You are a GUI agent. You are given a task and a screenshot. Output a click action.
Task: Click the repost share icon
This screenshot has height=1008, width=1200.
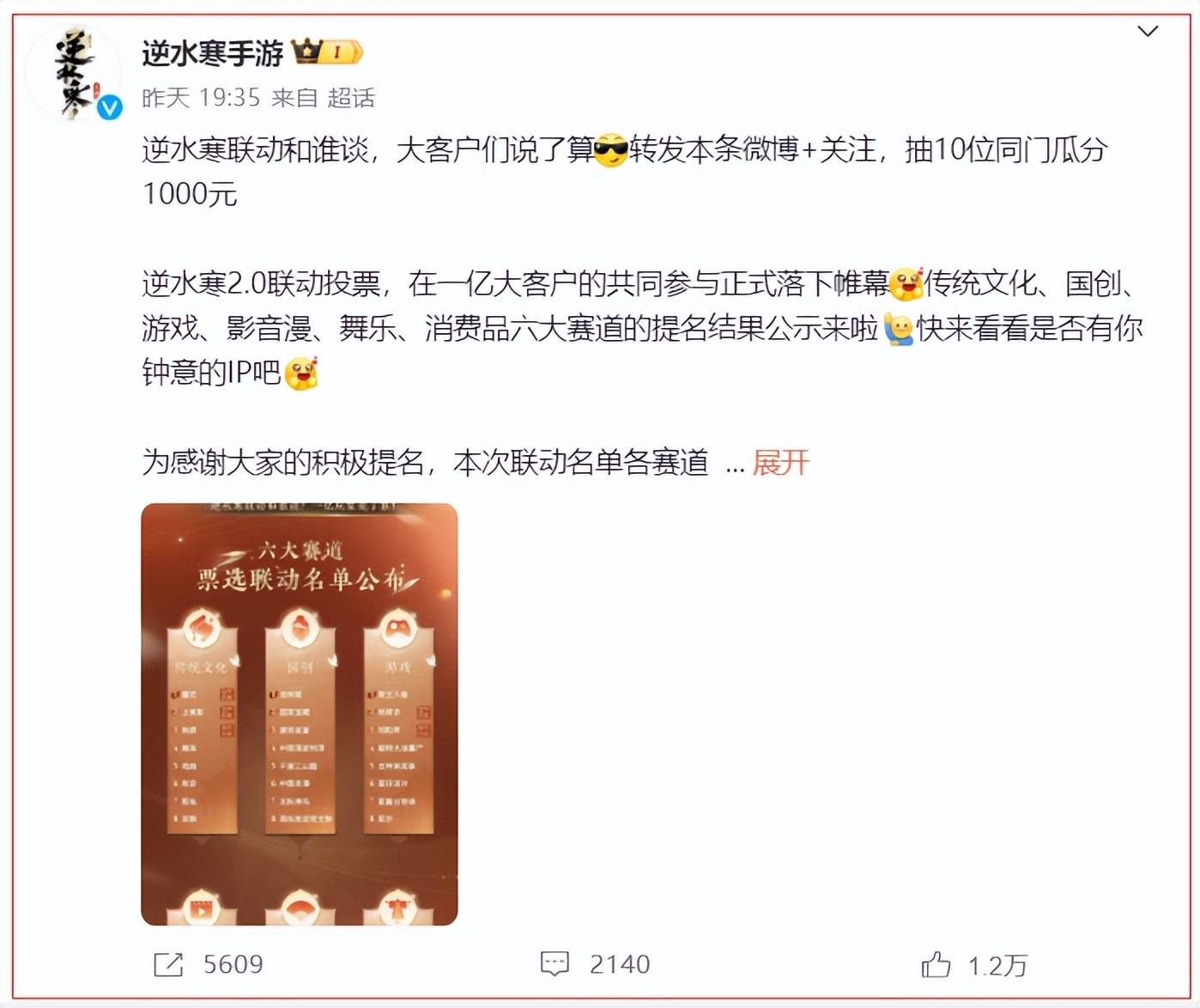coord(168,964)
